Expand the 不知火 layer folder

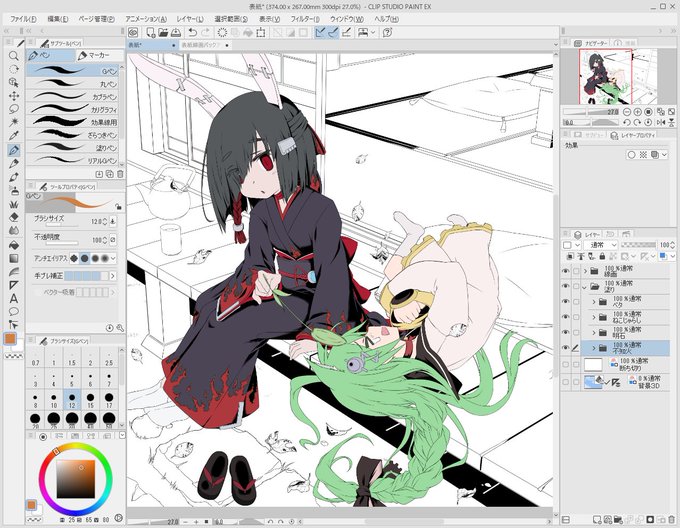click(x=594, y=348)
